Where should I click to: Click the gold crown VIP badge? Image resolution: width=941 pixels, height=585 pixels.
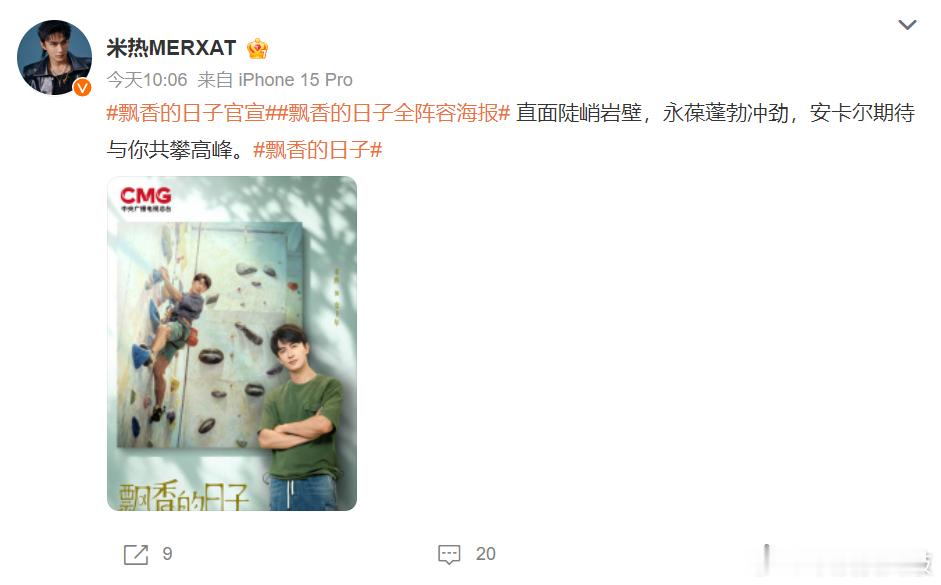tap(257, 49)
